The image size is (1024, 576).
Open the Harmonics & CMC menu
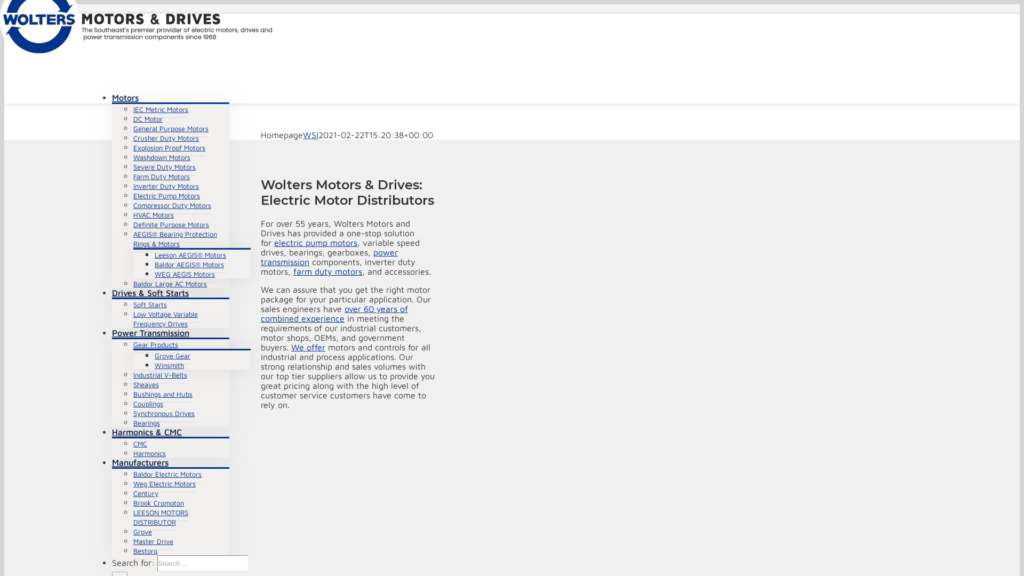[146, 432]
